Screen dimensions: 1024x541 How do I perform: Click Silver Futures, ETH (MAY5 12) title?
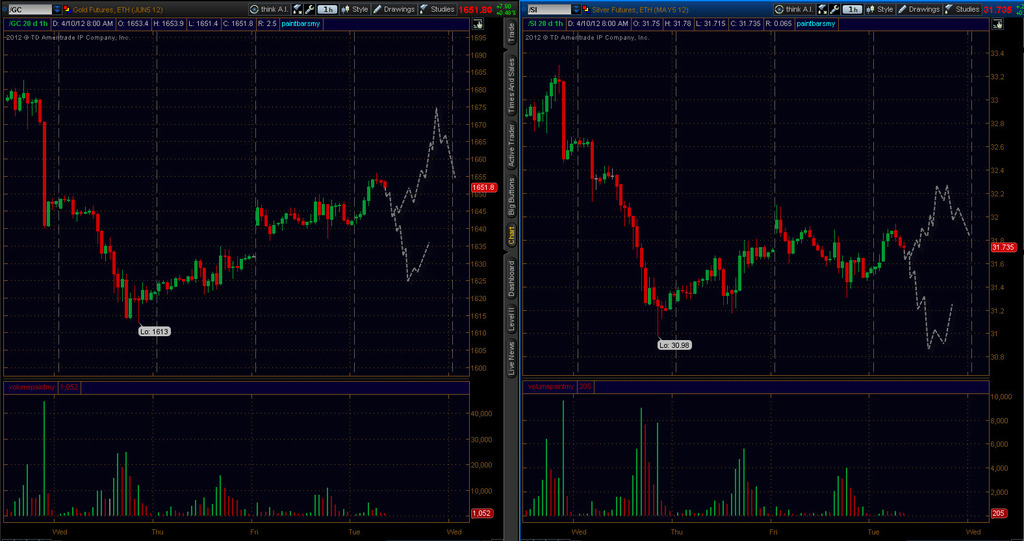click(640, 10)
